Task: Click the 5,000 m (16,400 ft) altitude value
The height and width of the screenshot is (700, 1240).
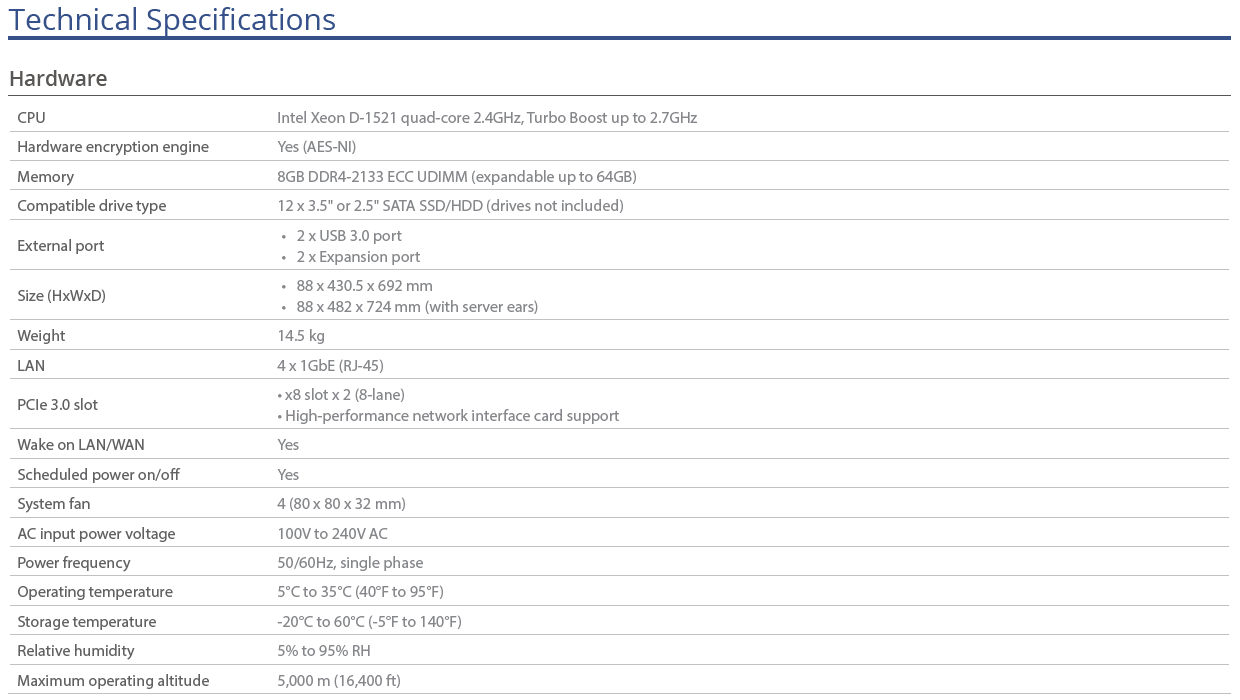Action: [x=339, y=681]
